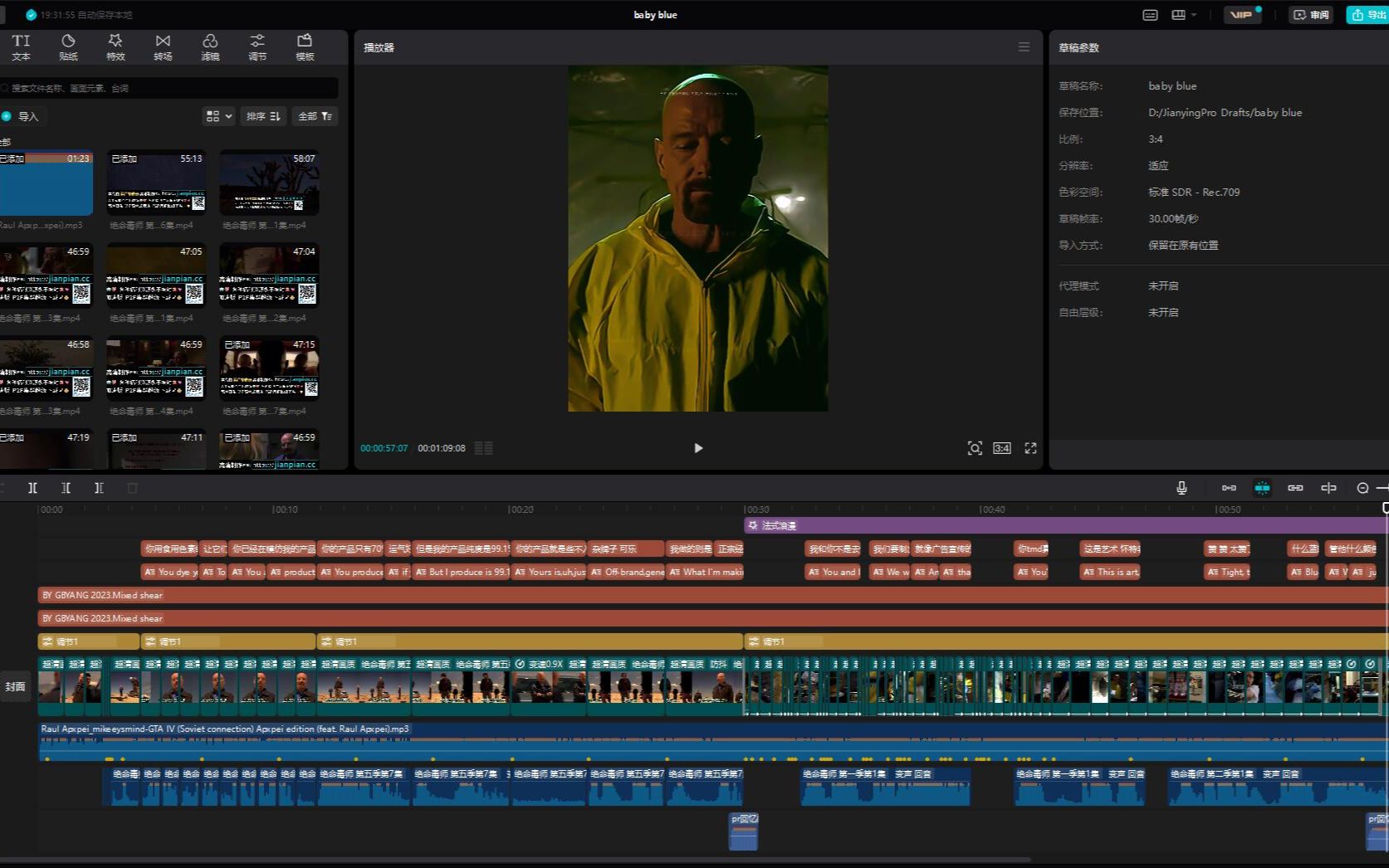
Task: Open the 排序 sort dropdown
Action: 263,116
